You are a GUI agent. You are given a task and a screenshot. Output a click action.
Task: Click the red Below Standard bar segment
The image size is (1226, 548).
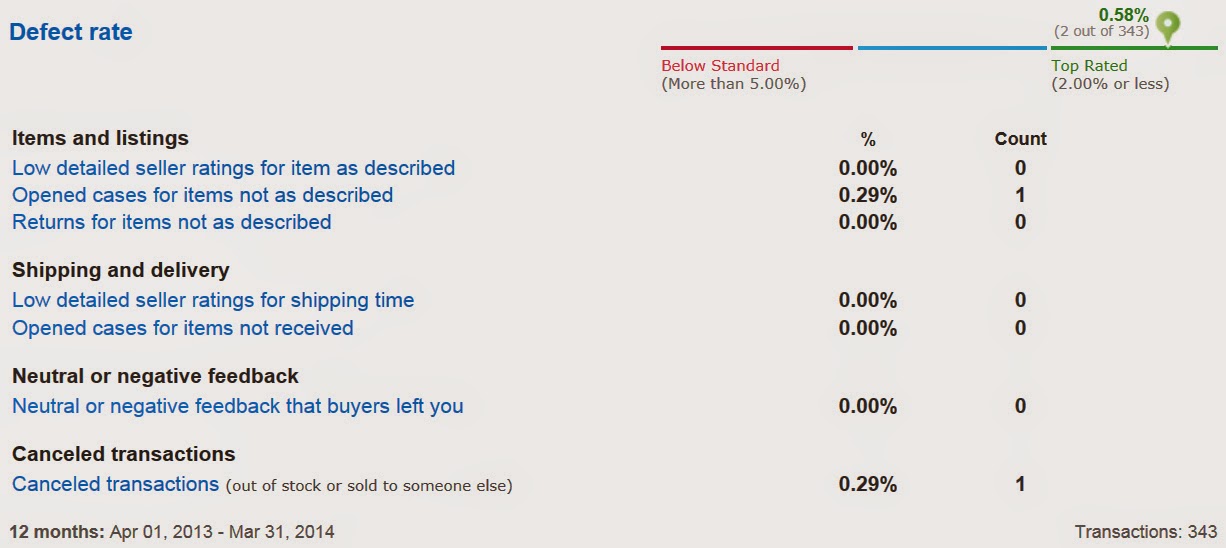pos(757,47)
